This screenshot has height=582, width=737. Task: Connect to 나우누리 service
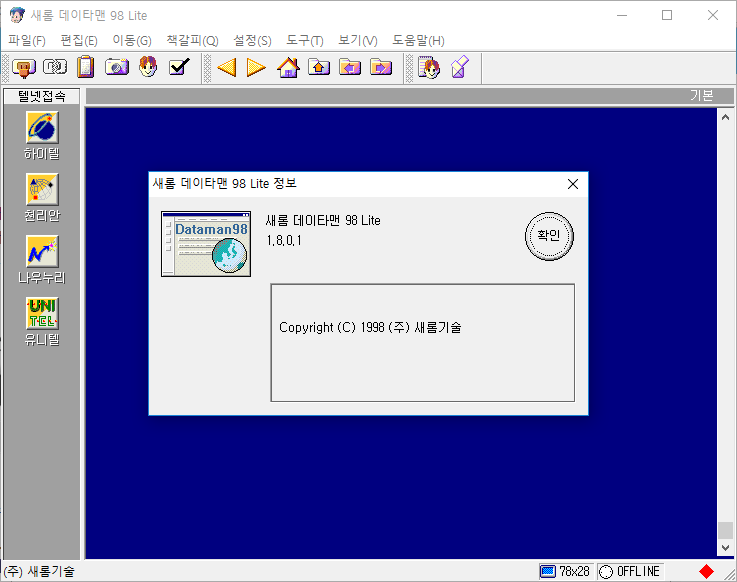42,260
